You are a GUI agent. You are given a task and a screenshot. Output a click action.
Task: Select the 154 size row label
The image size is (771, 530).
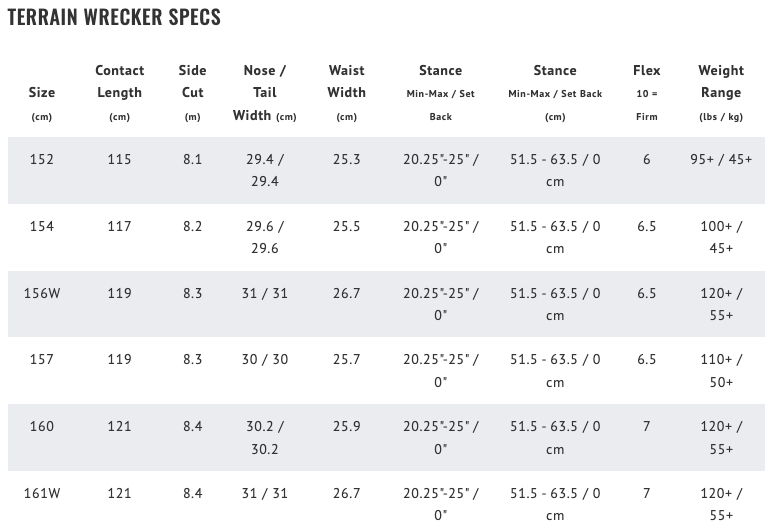42,226
